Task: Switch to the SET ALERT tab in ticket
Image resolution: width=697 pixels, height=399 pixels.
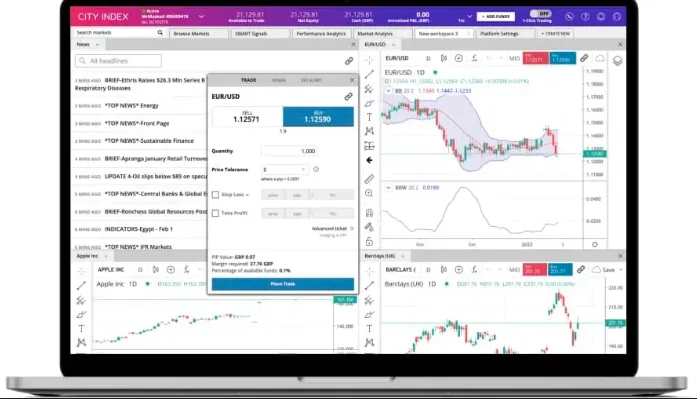Action: tap(311, 80)
